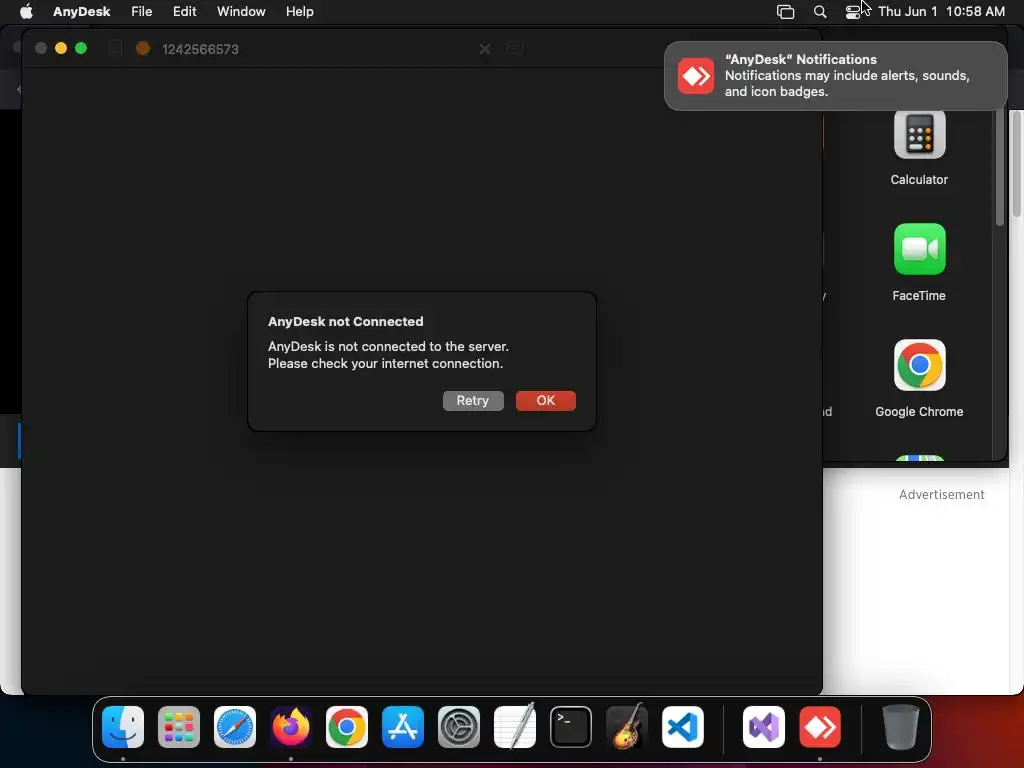Click the screen mirroring icon in menu bar
Image resolution: width=1024 pixels, height=768 pixels.
point(786,12)
